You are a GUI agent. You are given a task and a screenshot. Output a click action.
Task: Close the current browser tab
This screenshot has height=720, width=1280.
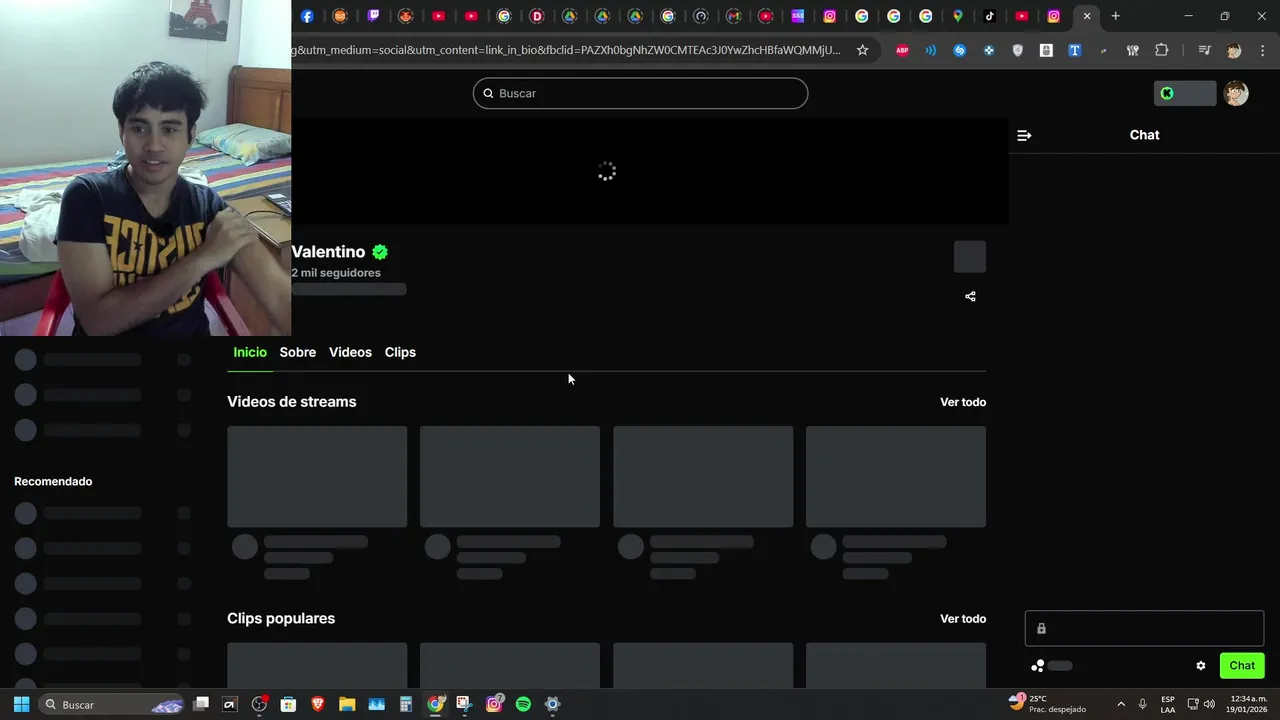tap(1087, 16)
